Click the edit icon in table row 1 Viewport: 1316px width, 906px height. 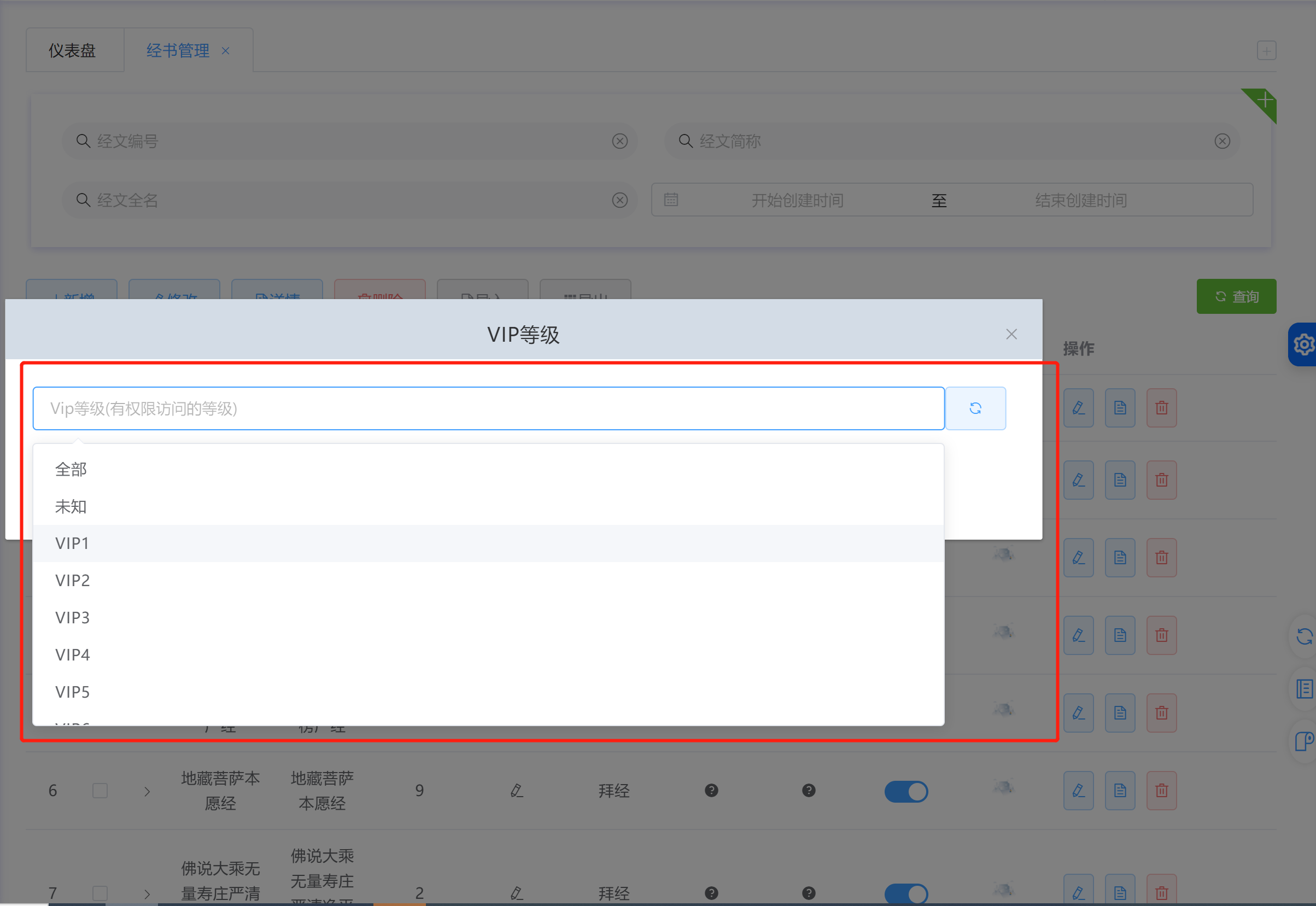coord(1078,408)
